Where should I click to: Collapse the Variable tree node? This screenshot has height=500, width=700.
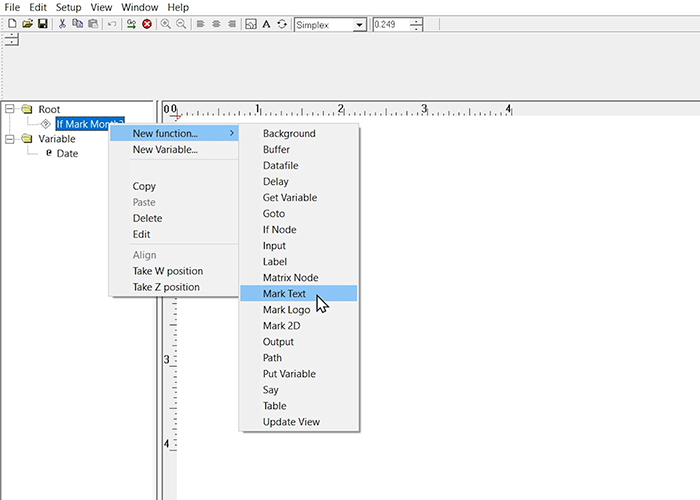(x=9, y=139)
